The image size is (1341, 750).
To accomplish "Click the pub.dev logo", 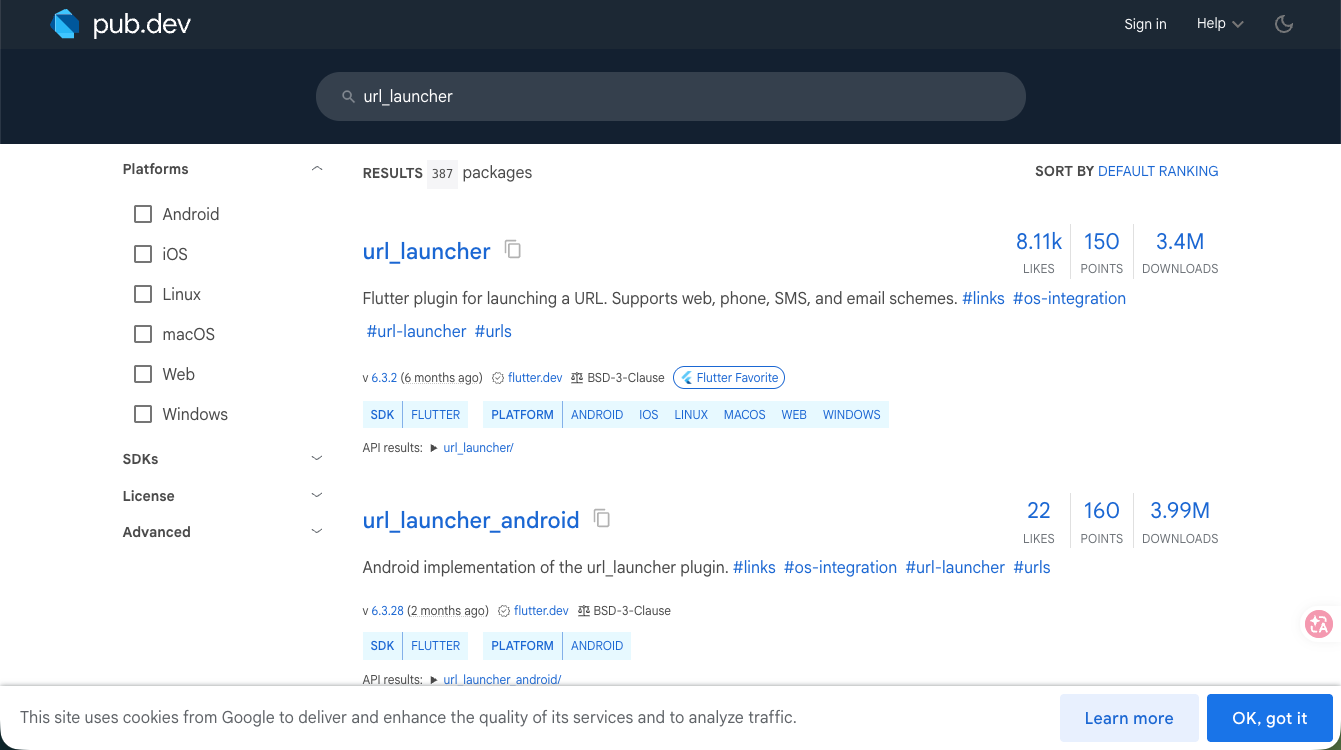I will (120, 24).
